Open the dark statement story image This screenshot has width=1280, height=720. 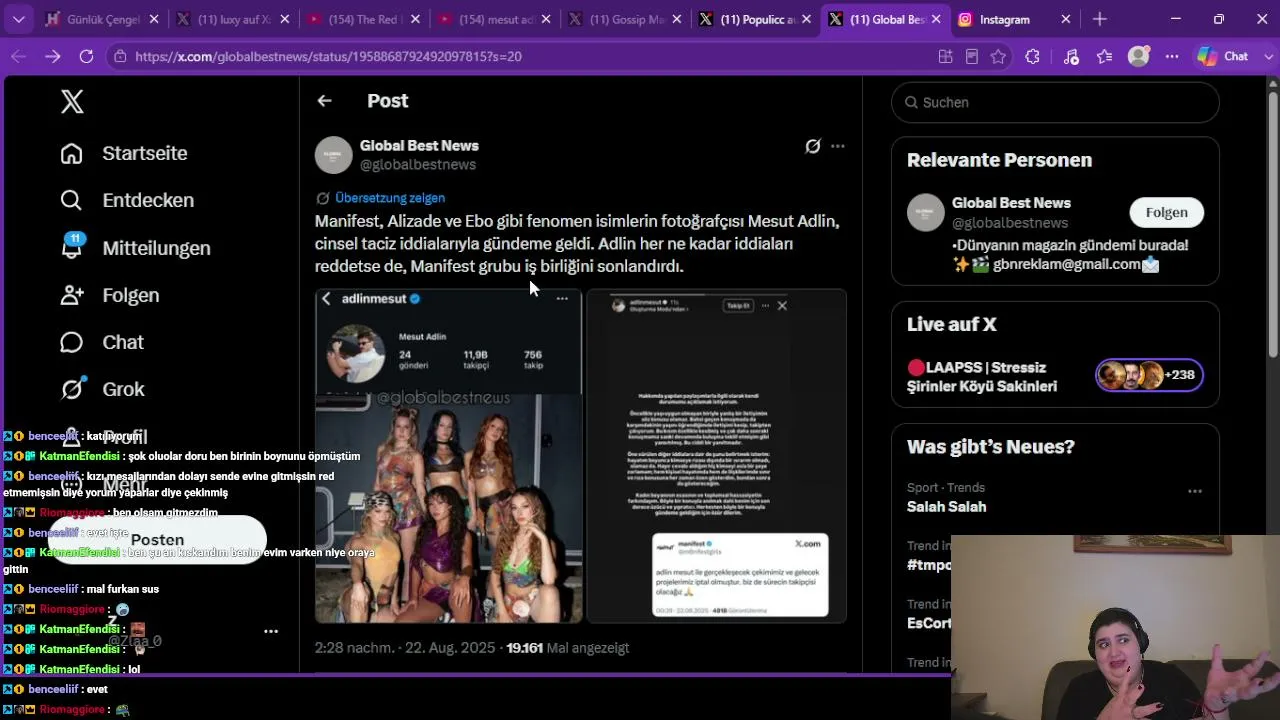click(x=716, y=456)
